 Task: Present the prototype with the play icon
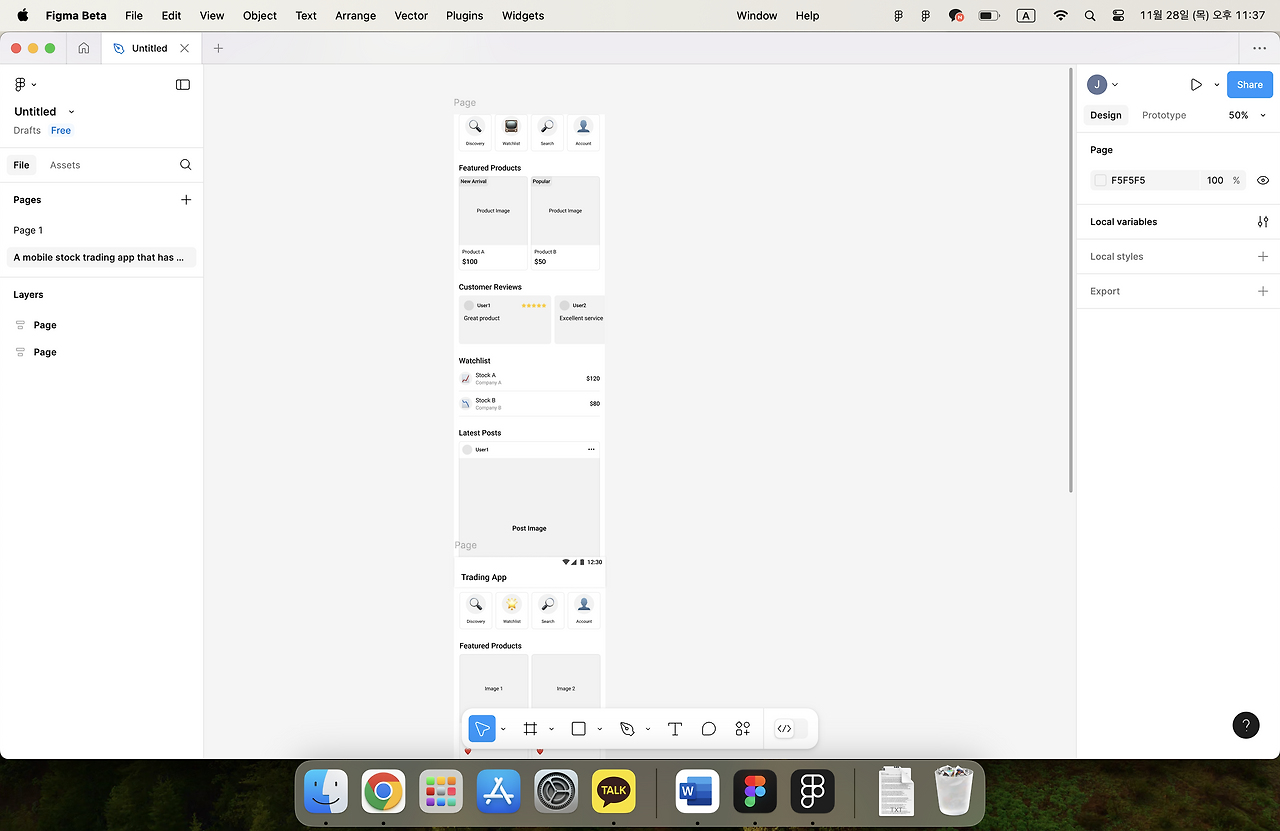click(1196, 85)
